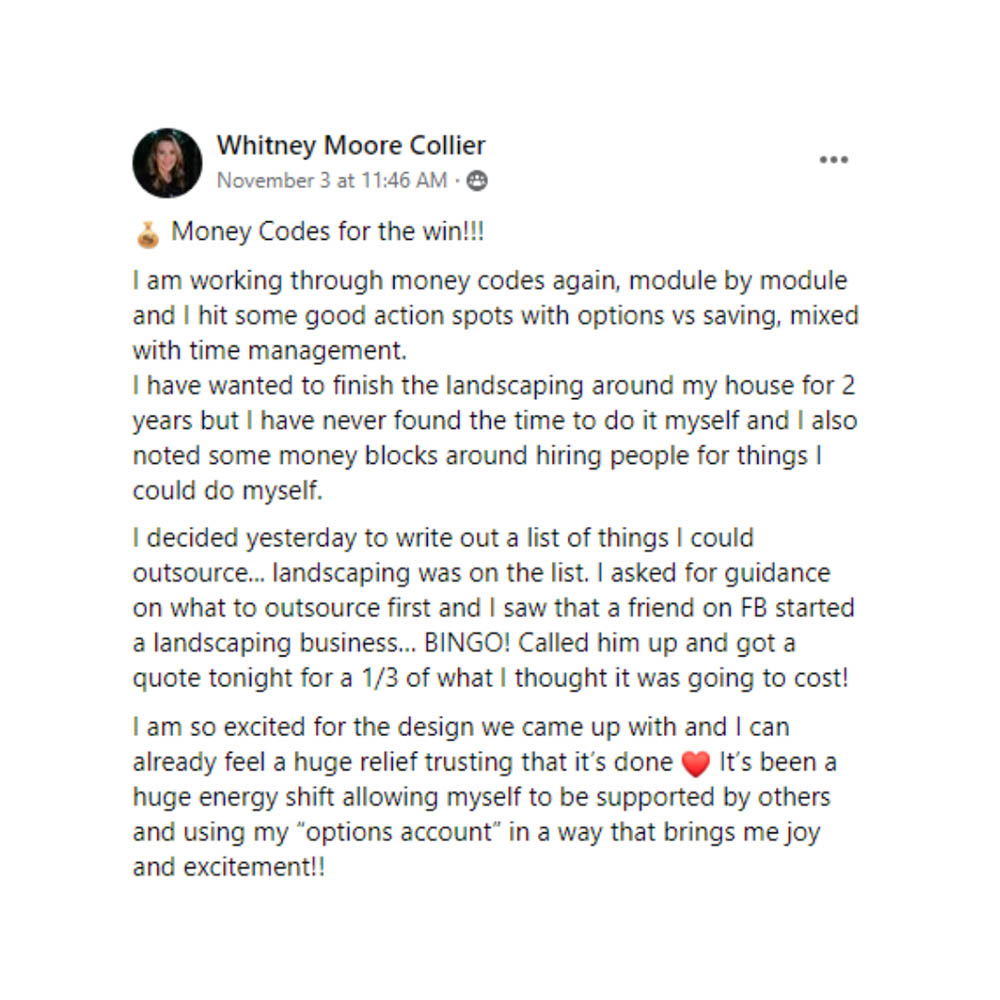The height and width of the screenshot is (1000, 1000).
Task: Click the "Money Codes for the win!!!" headline
Action: (x=328, y=233)
